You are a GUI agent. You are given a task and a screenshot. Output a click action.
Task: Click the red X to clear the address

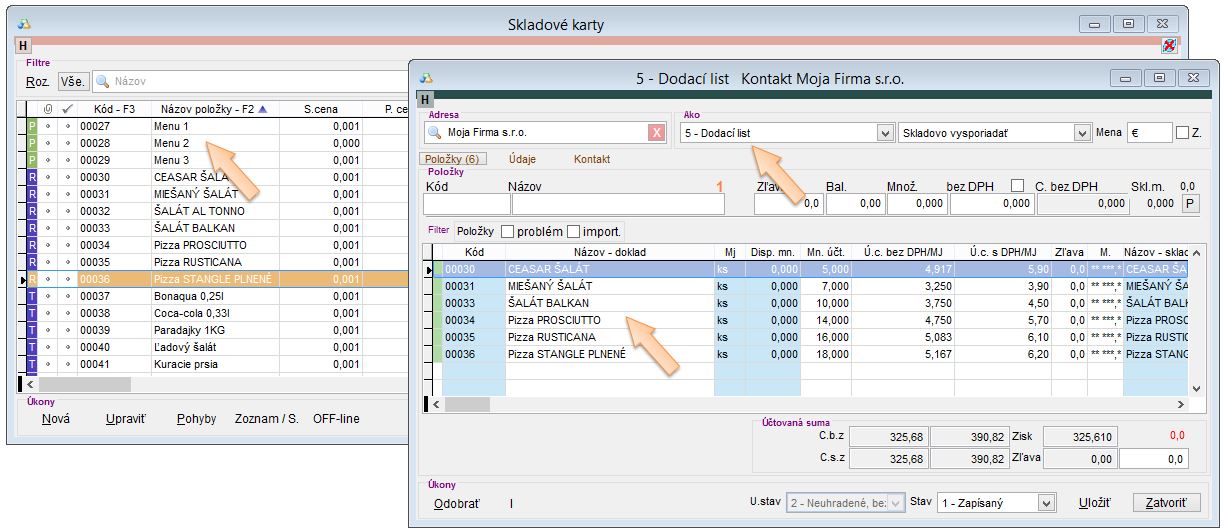[656, 133]
